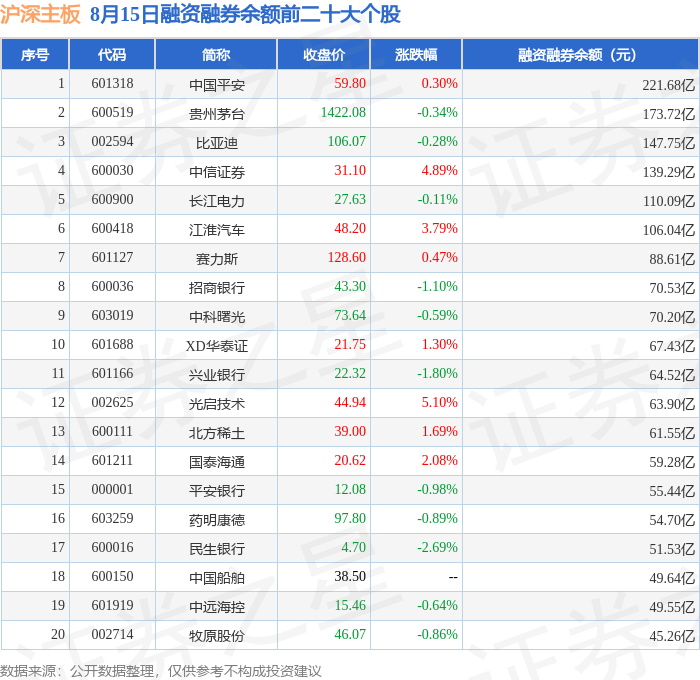Click the closing price 4.70
The image size is (700, 680).
click(x=354, y=548)
